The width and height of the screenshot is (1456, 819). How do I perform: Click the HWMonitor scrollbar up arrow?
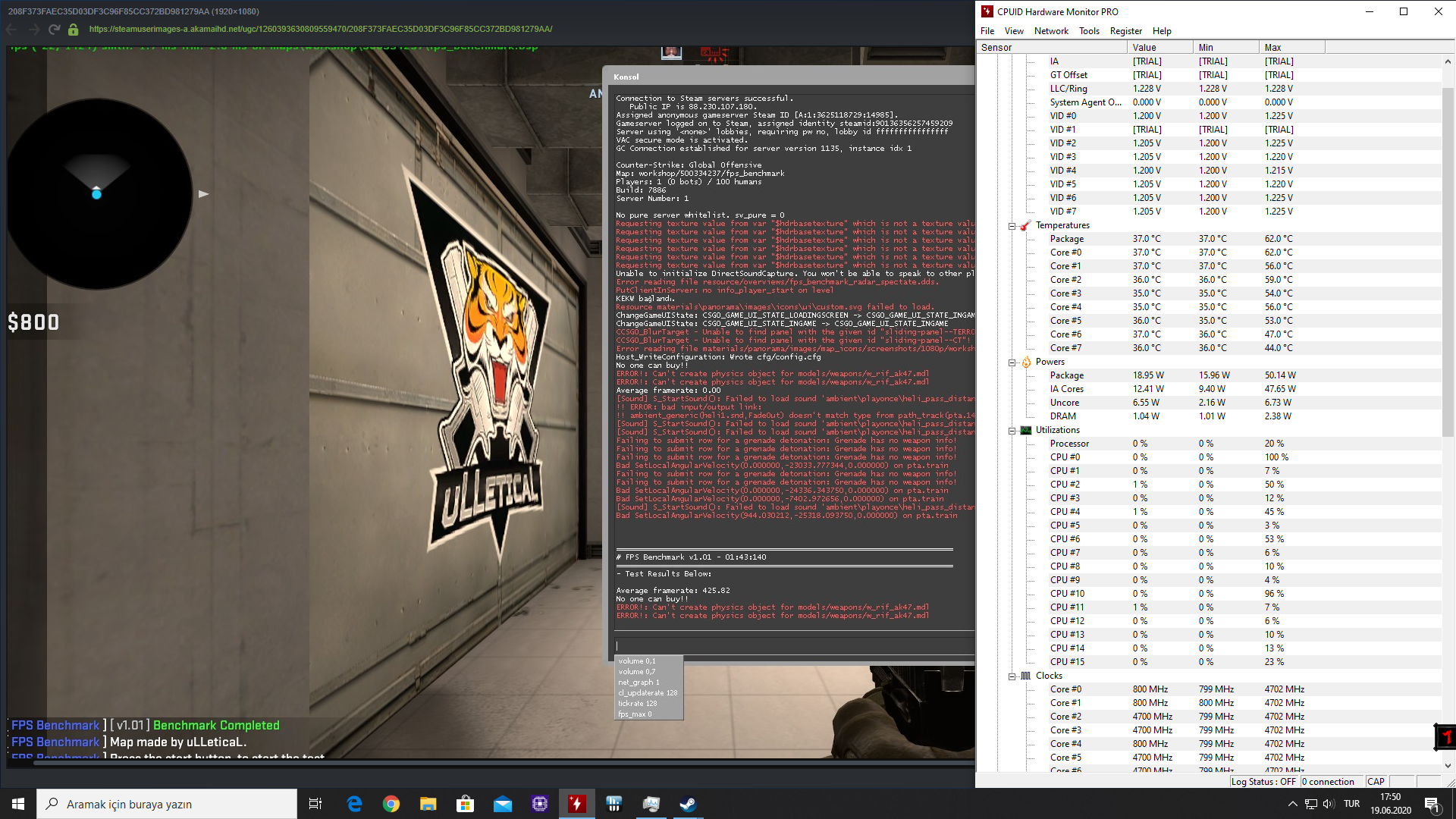click(1448, 61)
